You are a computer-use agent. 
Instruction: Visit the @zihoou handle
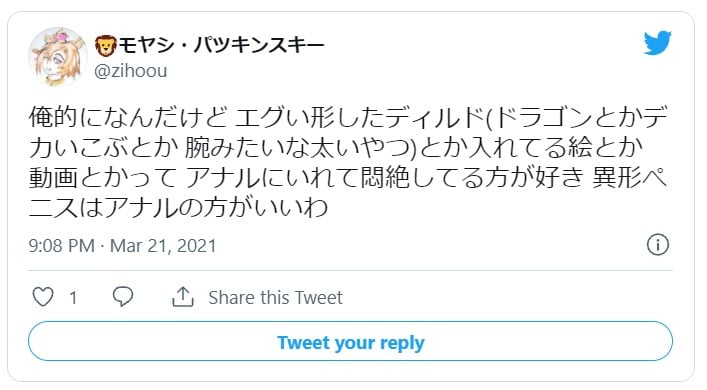pos(131,71)
